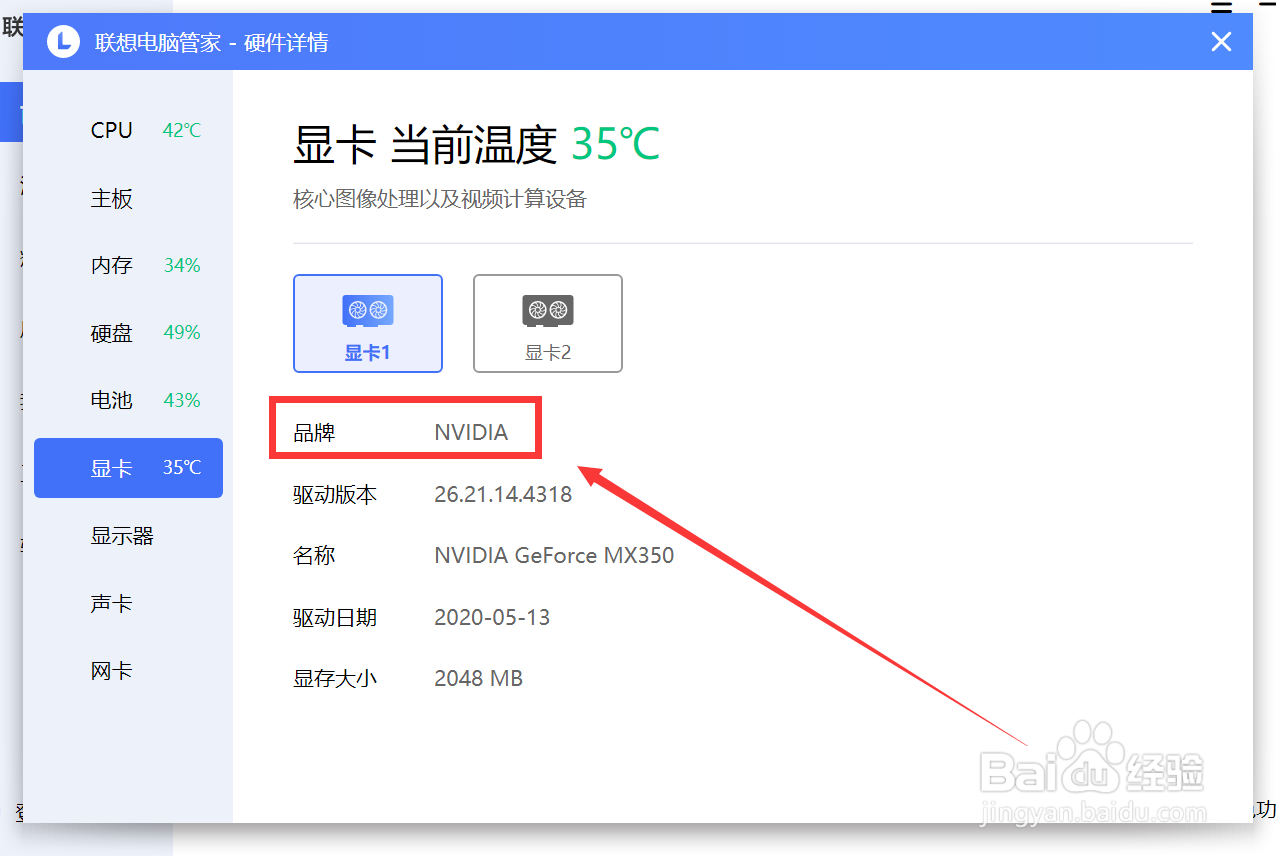Screen dimensions: 1276x856
Task: Click the 核心图像处理以及视频计算设备 description
Action: point(440,199)
